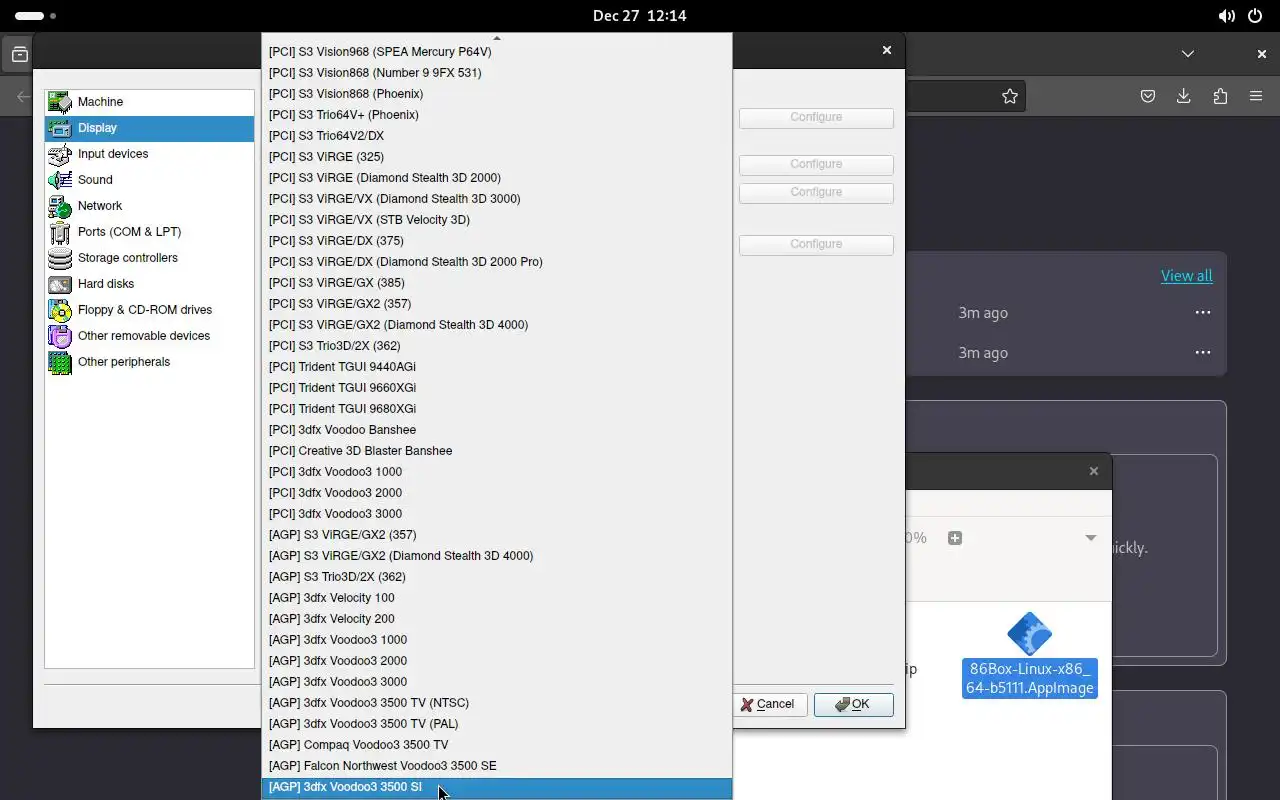Screen dimensions: 1280x800
Task: Open options for first 3m ago download
Action: (1203, 312)
